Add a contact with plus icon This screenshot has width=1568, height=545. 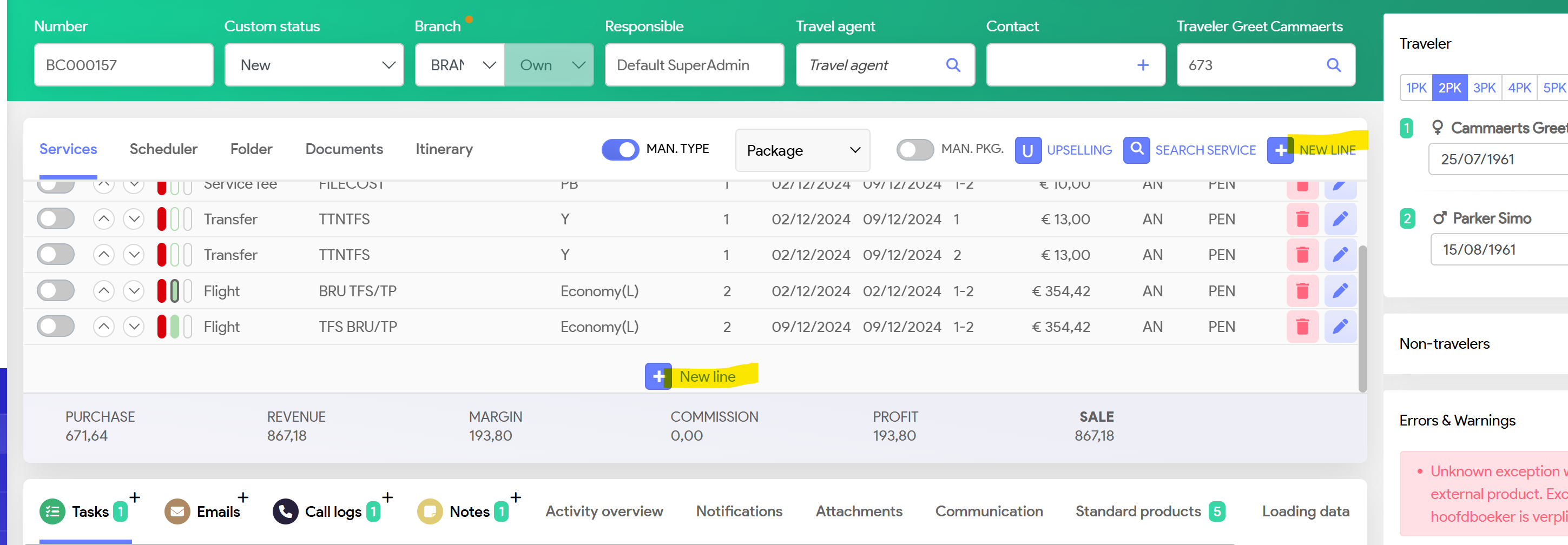[x=1143, y=65]
